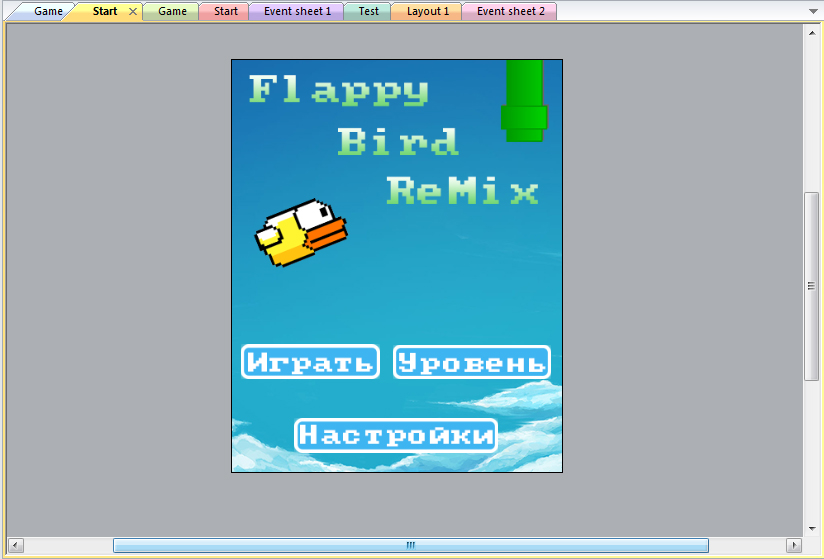Click the Уровень button object
Viewport: 824px width, 559px height.
471,362
